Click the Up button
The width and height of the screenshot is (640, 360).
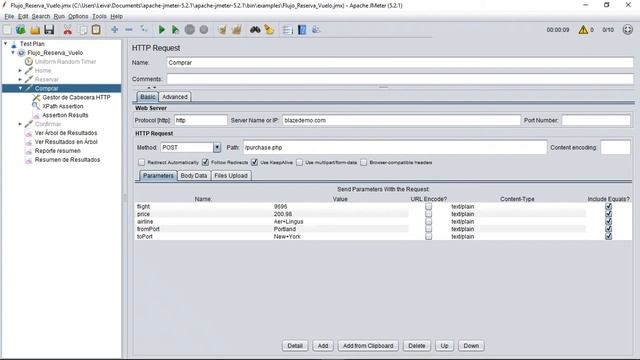coord(444,346)
